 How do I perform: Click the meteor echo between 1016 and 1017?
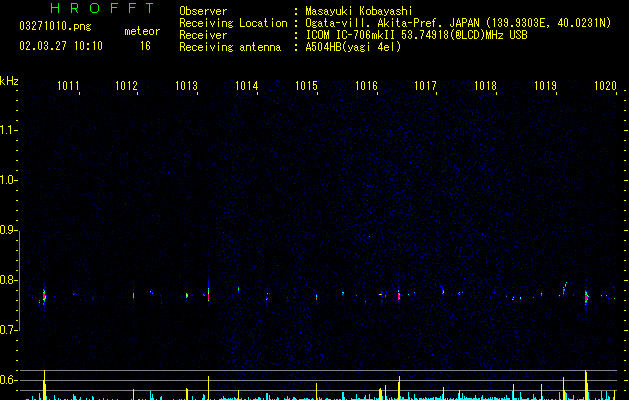click(x=399, y=296)
